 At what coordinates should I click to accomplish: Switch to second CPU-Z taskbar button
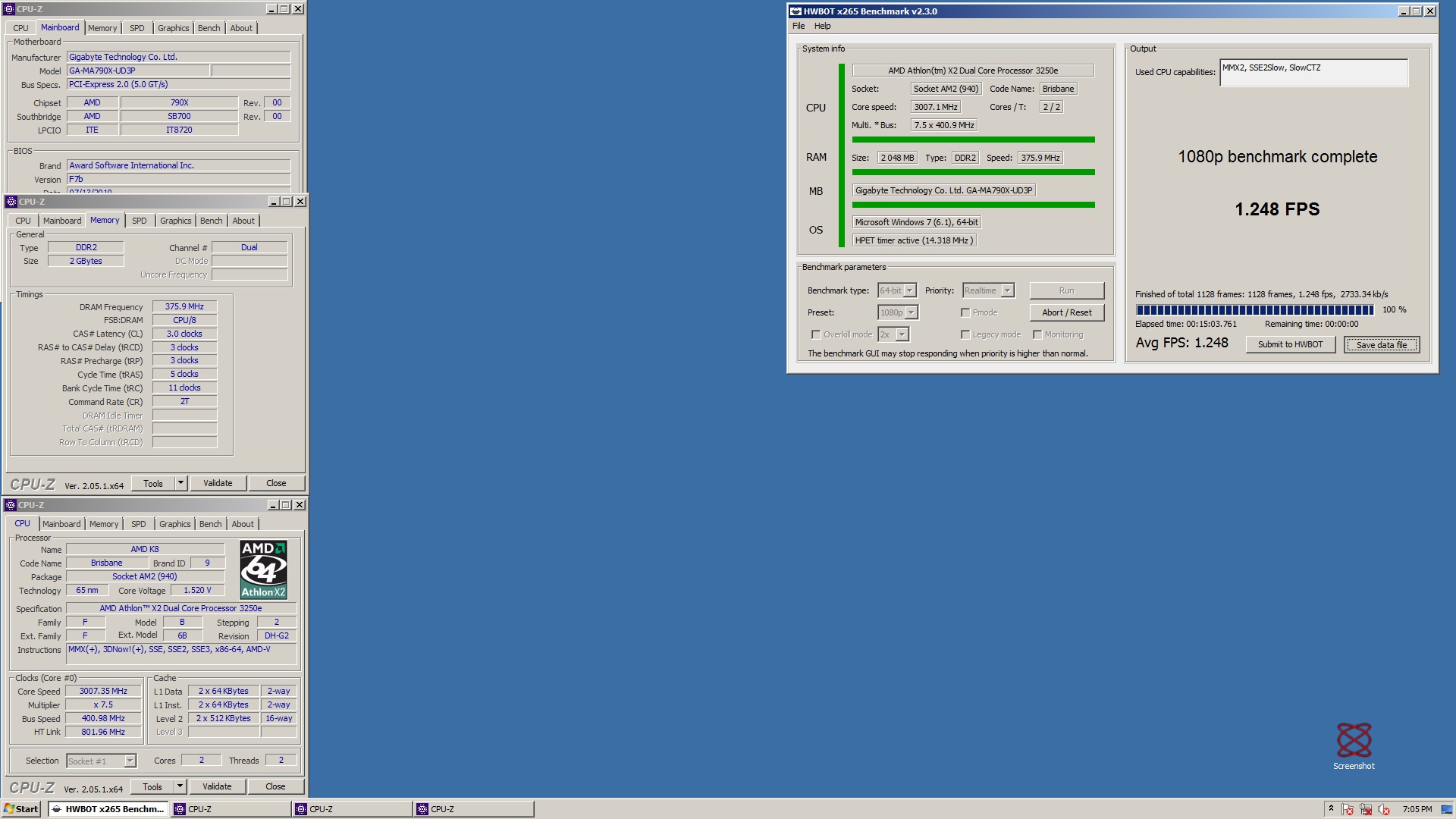[x=352, y=809]
